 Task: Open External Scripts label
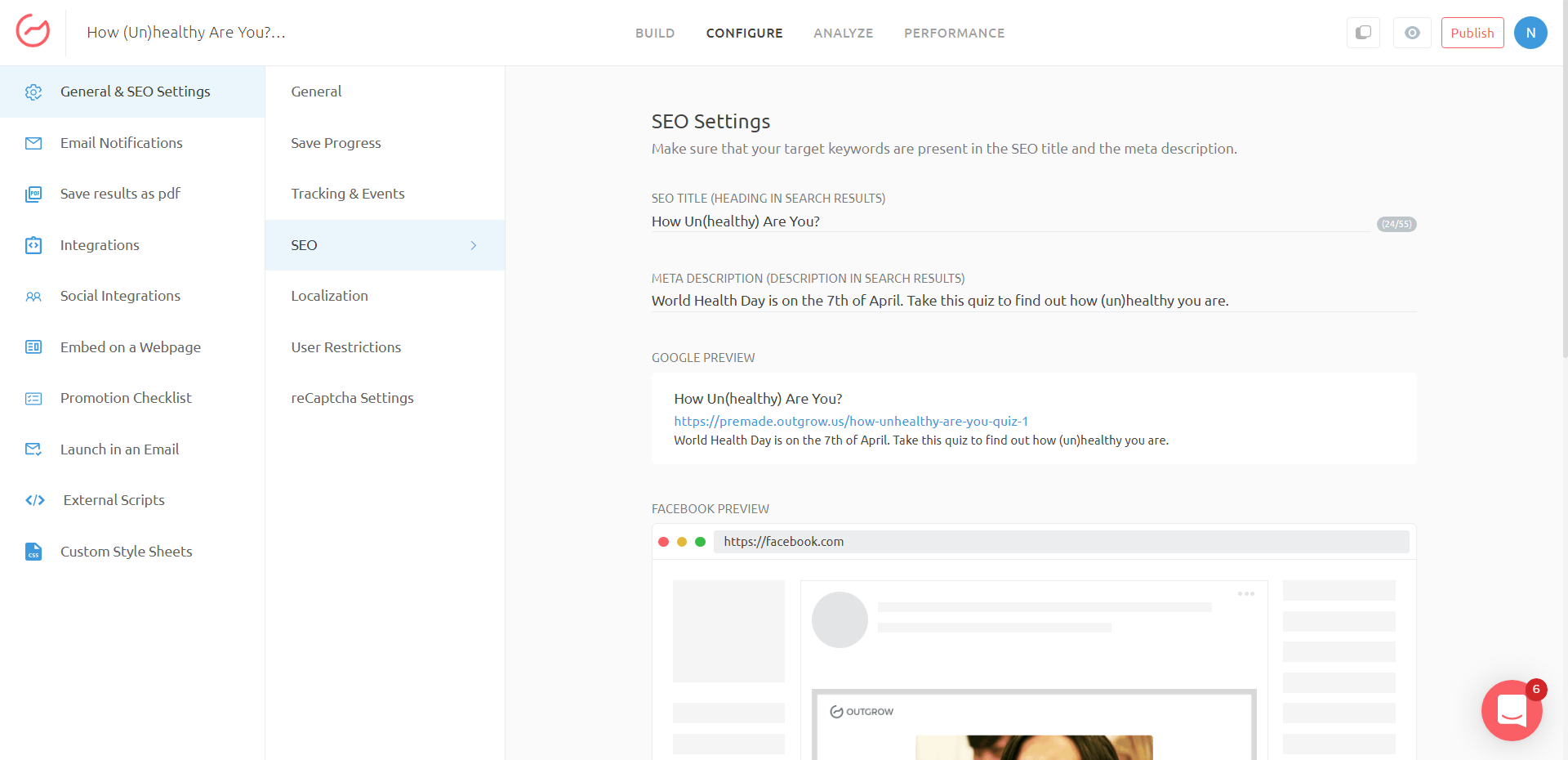point(114,500)
